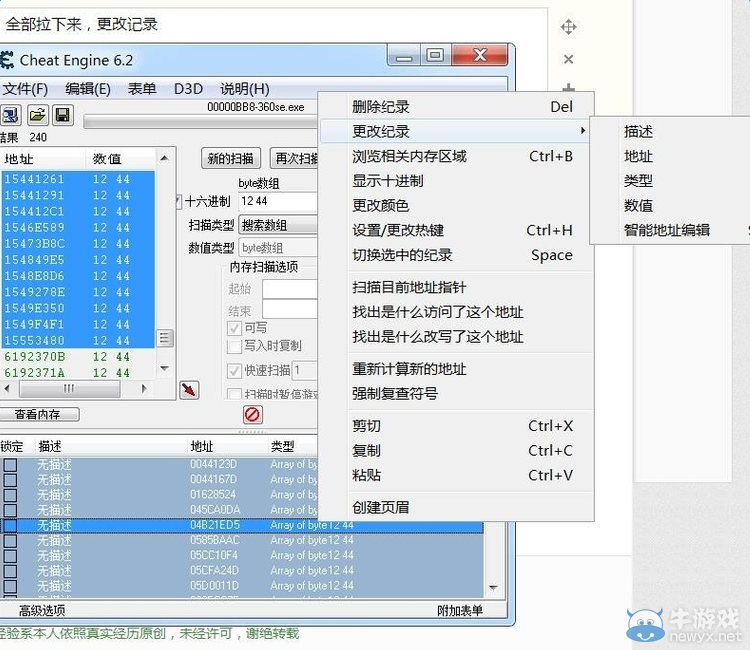Click 附加表单 at bottom right

click(460, 611)
